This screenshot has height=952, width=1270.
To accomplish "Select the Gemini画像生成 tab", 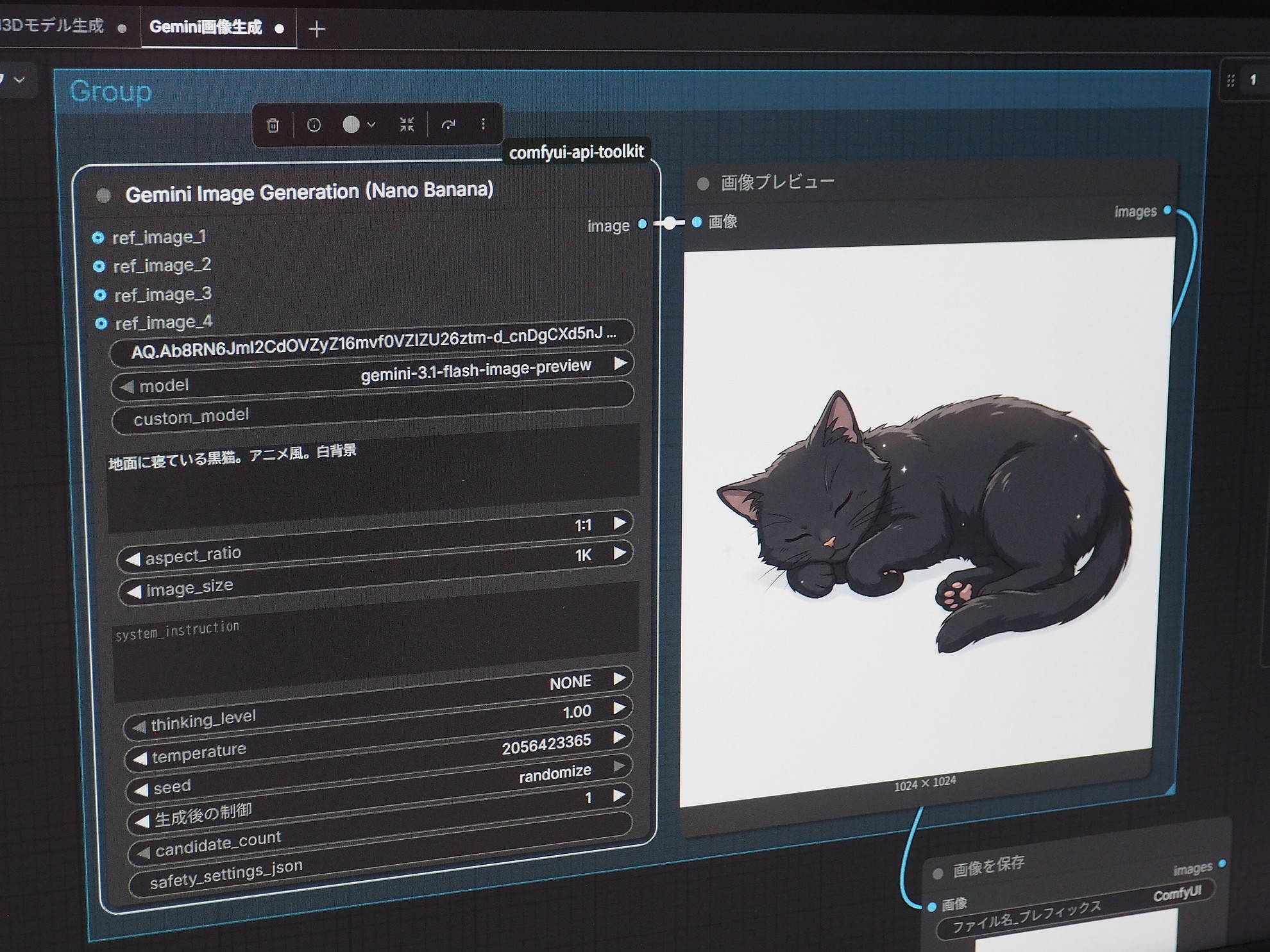I will click(206, 27).
